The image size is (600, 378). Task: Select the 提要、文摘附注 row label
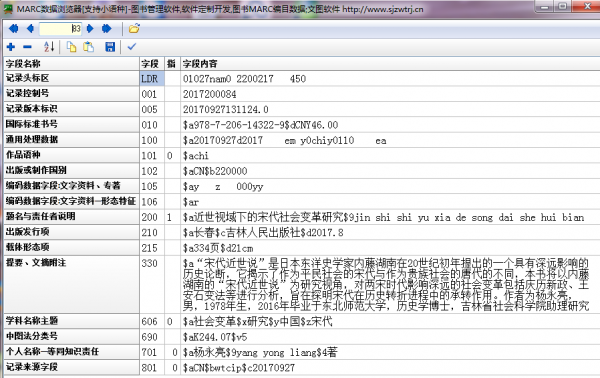tap(72, 284)
